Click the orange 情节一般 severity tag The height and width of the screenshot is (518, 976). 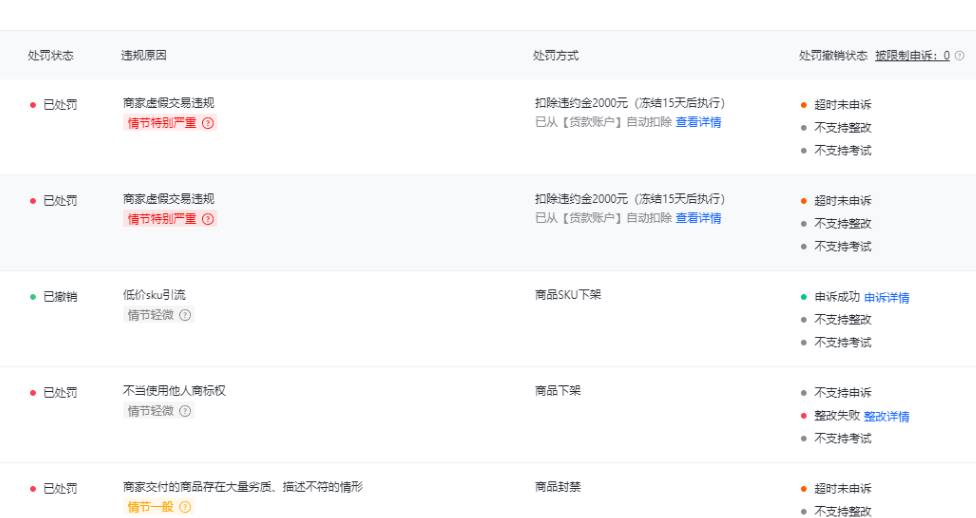[x=150, y=507]
